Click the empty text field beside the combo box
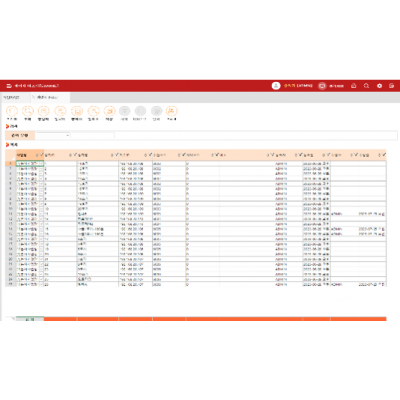Viewport: 400px width, 400px height. click(93, 135)
